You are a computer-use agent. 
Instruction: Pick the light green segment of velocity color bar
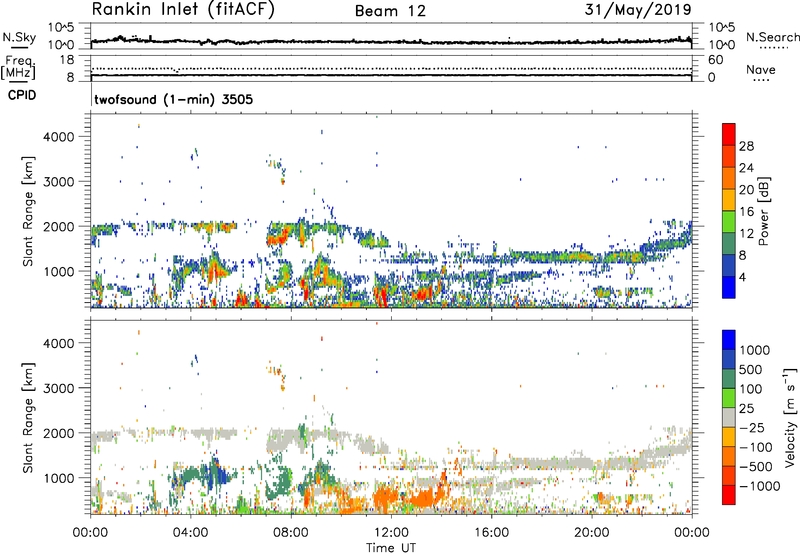(729, 398)
